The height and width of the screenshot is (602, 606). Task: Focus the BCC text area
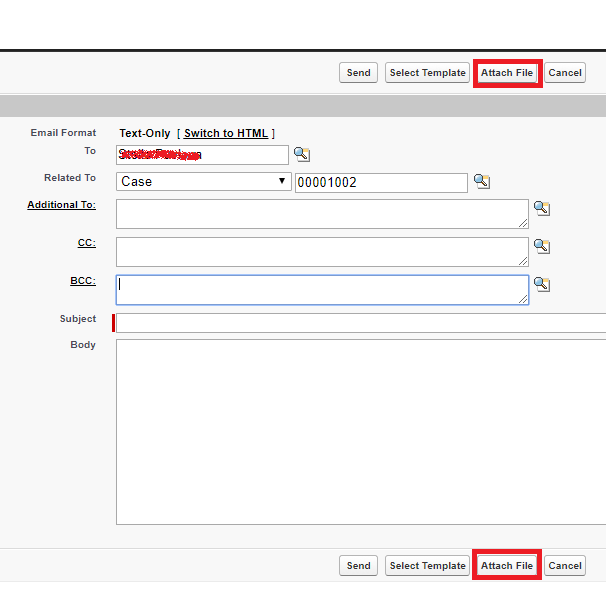[322, 290]
